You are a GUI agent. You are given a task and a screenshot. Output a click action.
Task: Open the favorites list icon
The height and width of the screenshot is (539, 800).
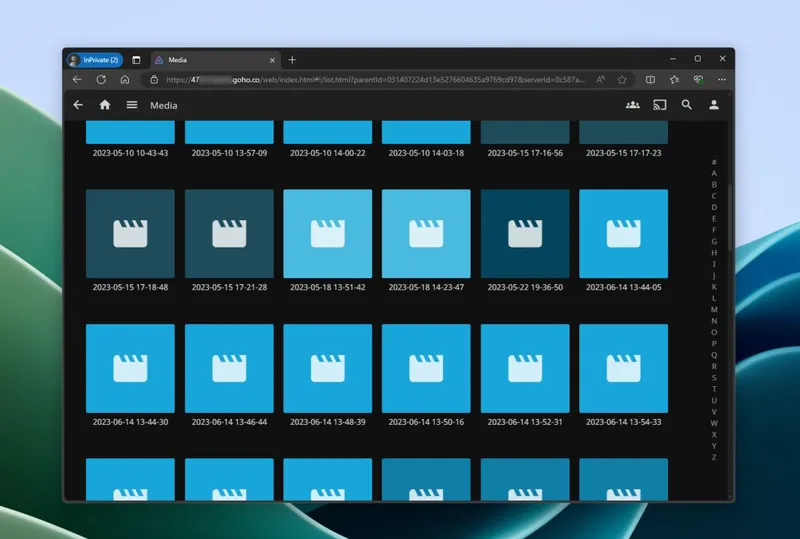674,80
